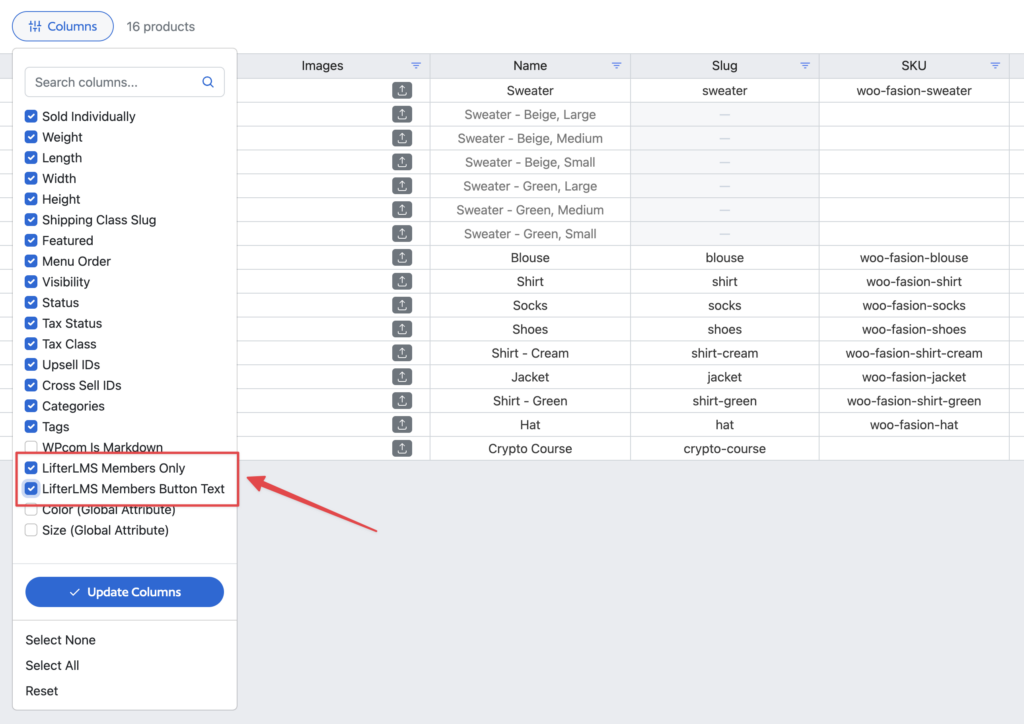Click Select All link
This screenshot has height=724, width=1024.
click(x=52, y=665)
